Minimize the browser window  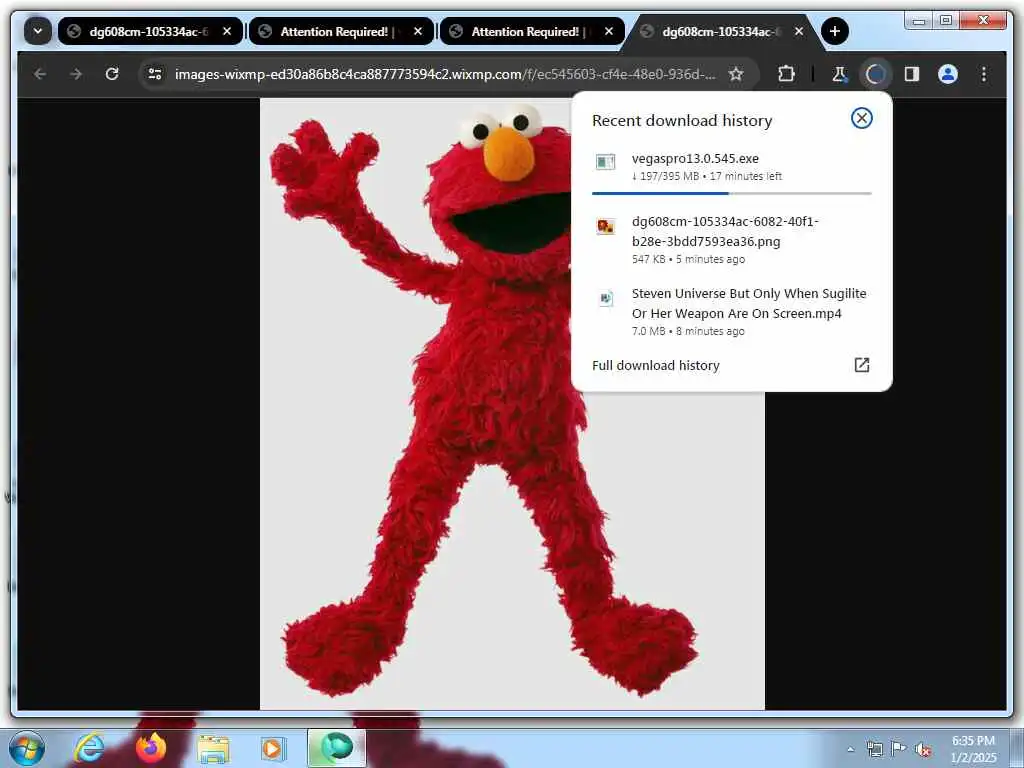[x=919, y=21]
